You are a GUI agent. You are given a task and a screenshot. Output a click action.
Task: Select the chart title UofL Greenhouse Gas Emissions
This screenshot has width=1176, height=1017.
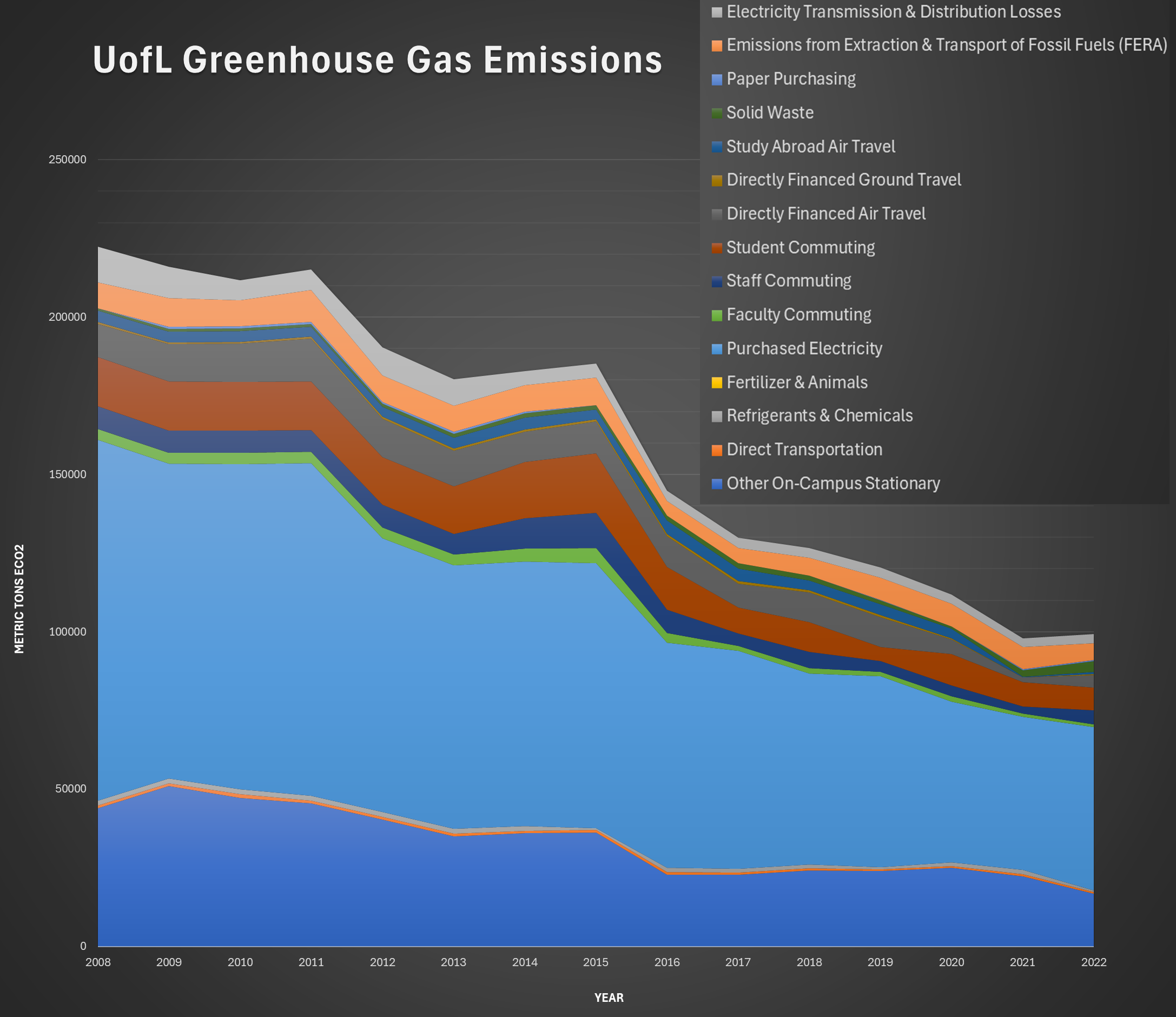(378, 60)
